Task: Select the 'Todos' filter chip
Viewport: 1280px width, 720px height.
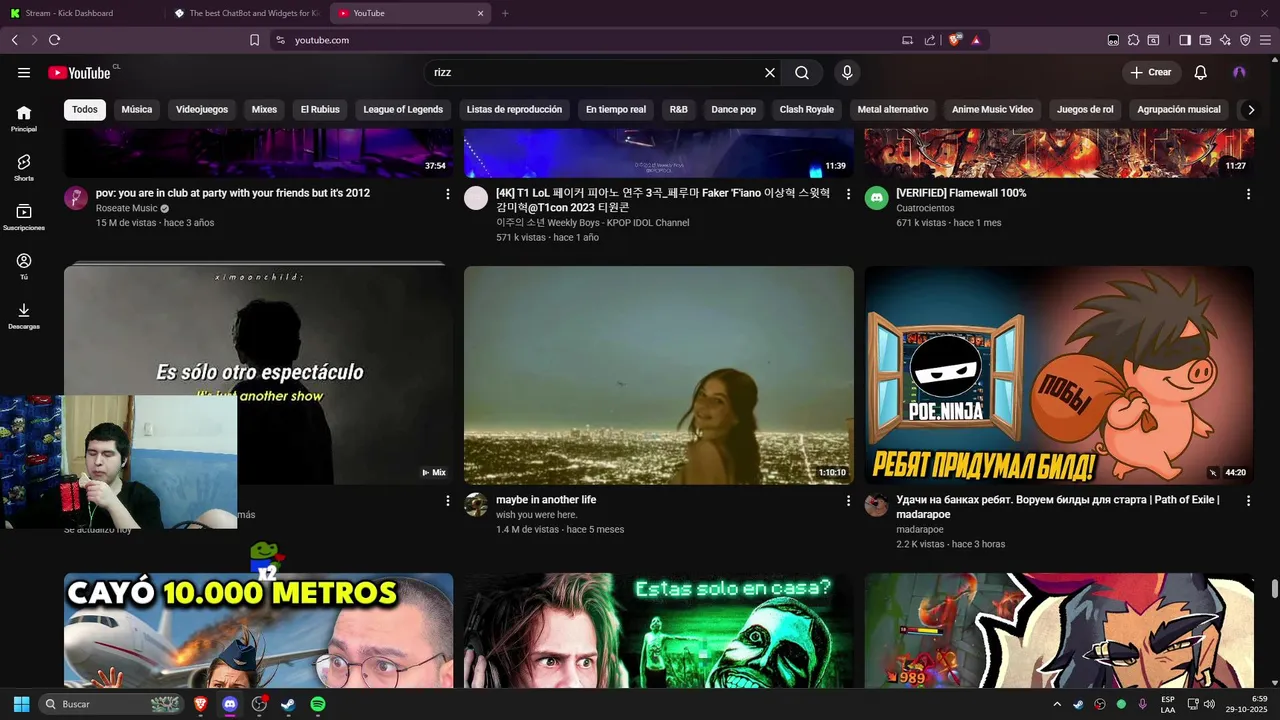Action: (x=85, y=109)
